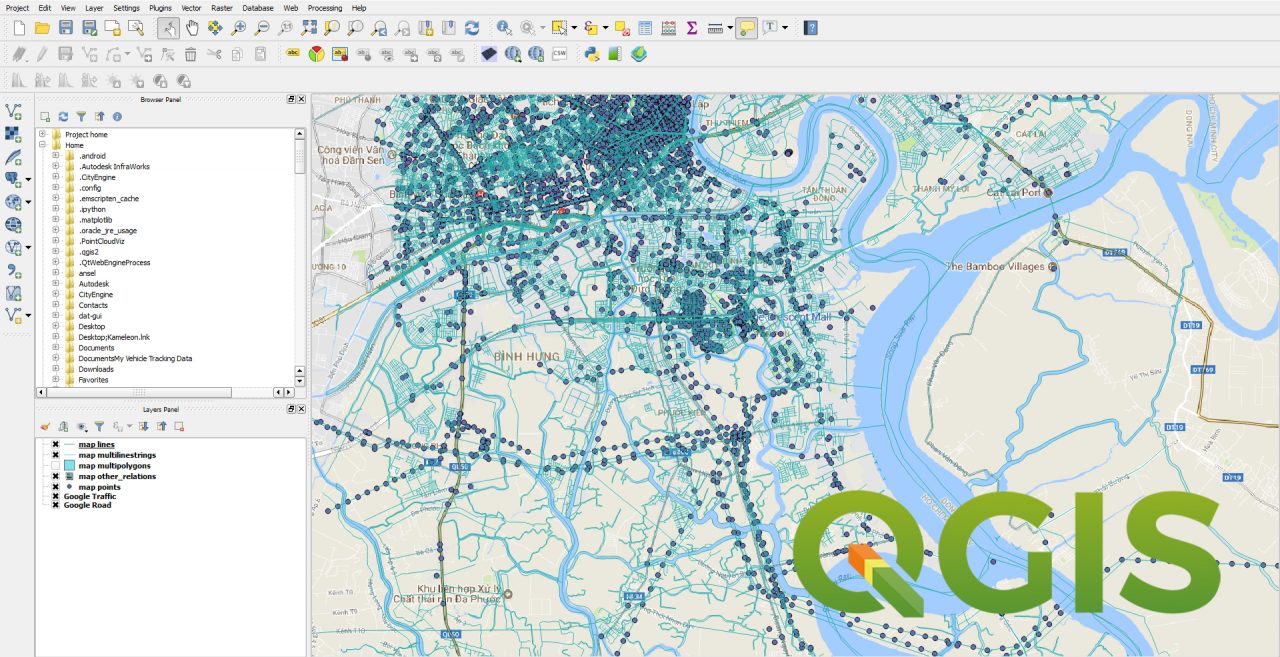Open the Python console
The image size is (1280, 657).
[592, 54]
